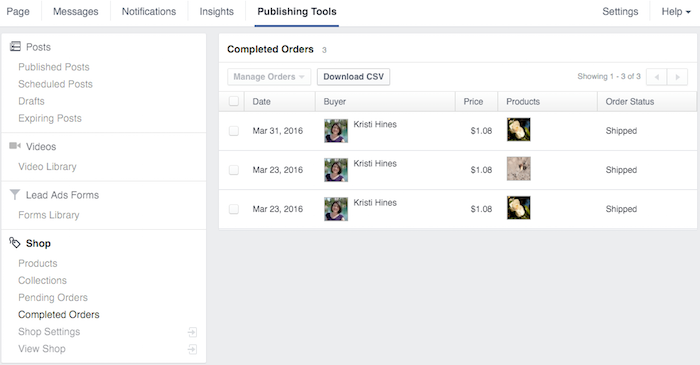Go to previous page of orders
Image resolution: width=700 pixels, height=365 pixels.
tap(656, 77)
